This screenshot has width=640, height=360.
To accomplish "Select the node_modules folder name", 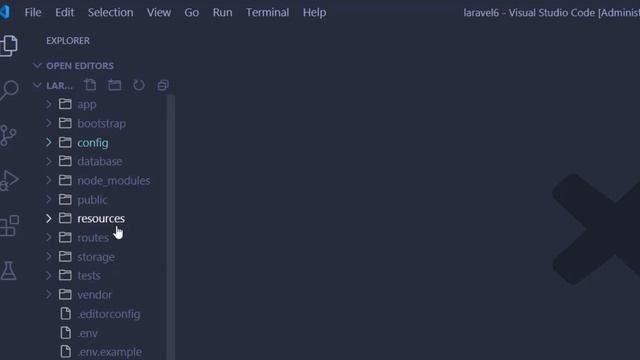I will 113,180.
